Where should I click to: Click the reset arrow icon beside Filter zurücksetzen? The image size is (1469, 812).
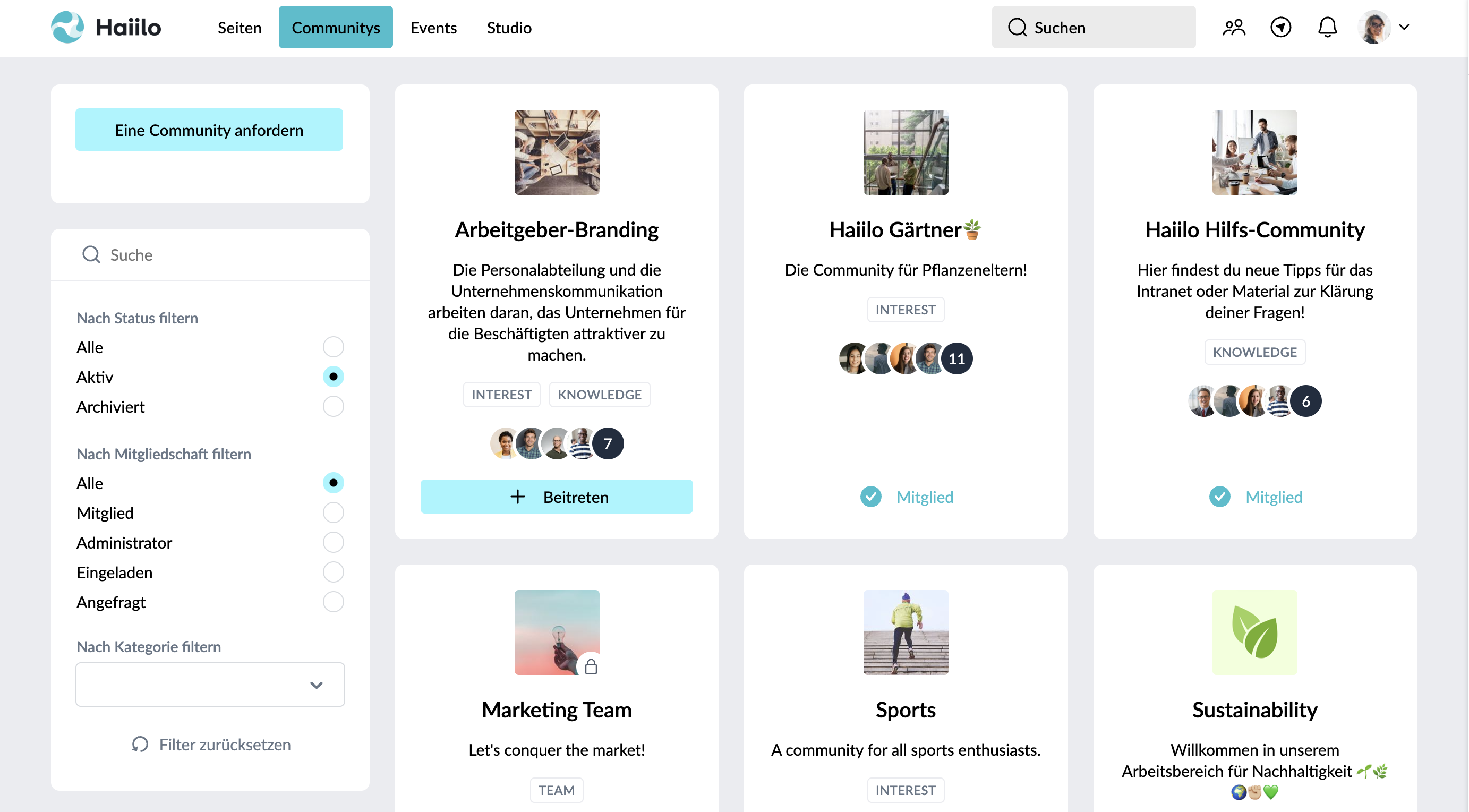coord(140,745)
